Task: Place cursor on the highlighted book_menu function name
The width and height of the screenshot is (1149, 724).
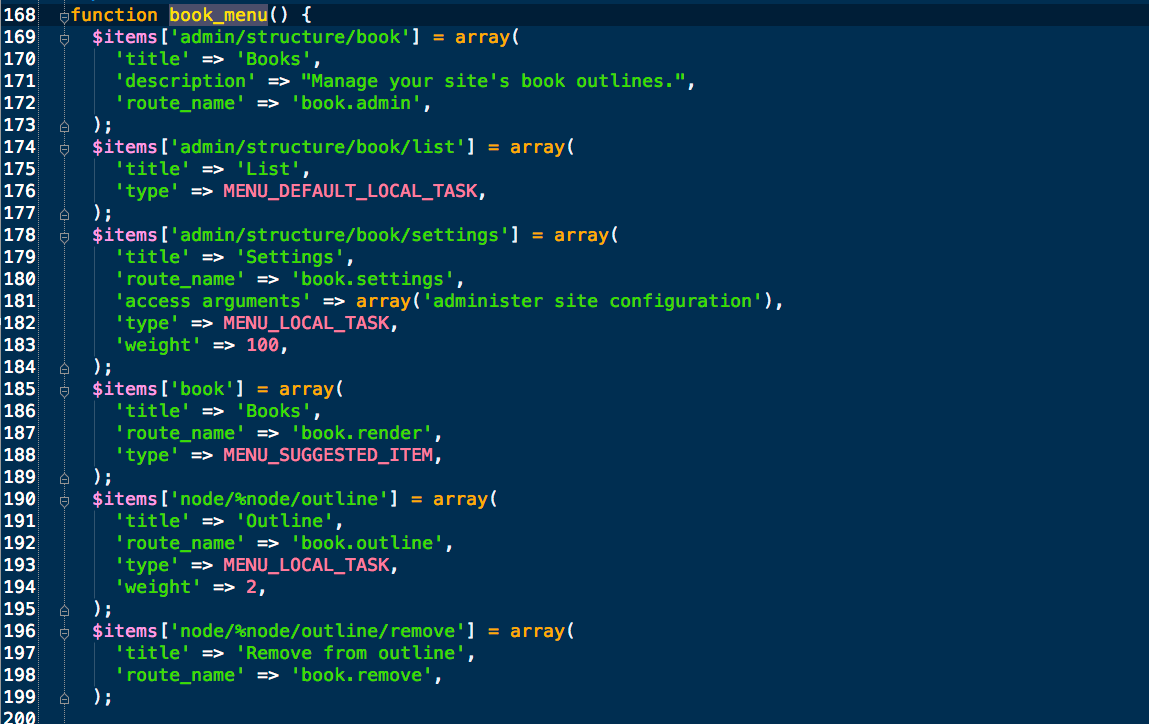Action: 218,15
